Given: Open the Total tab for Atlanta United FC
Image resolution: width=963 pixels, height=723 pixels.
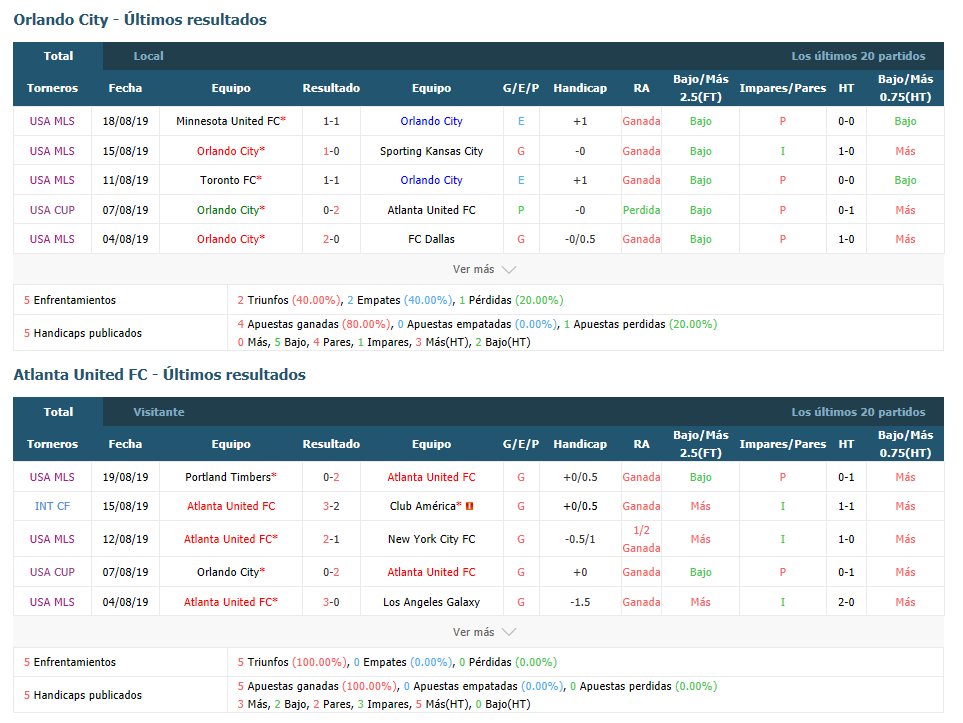Looking at the screenshot, I should point(58,412).
